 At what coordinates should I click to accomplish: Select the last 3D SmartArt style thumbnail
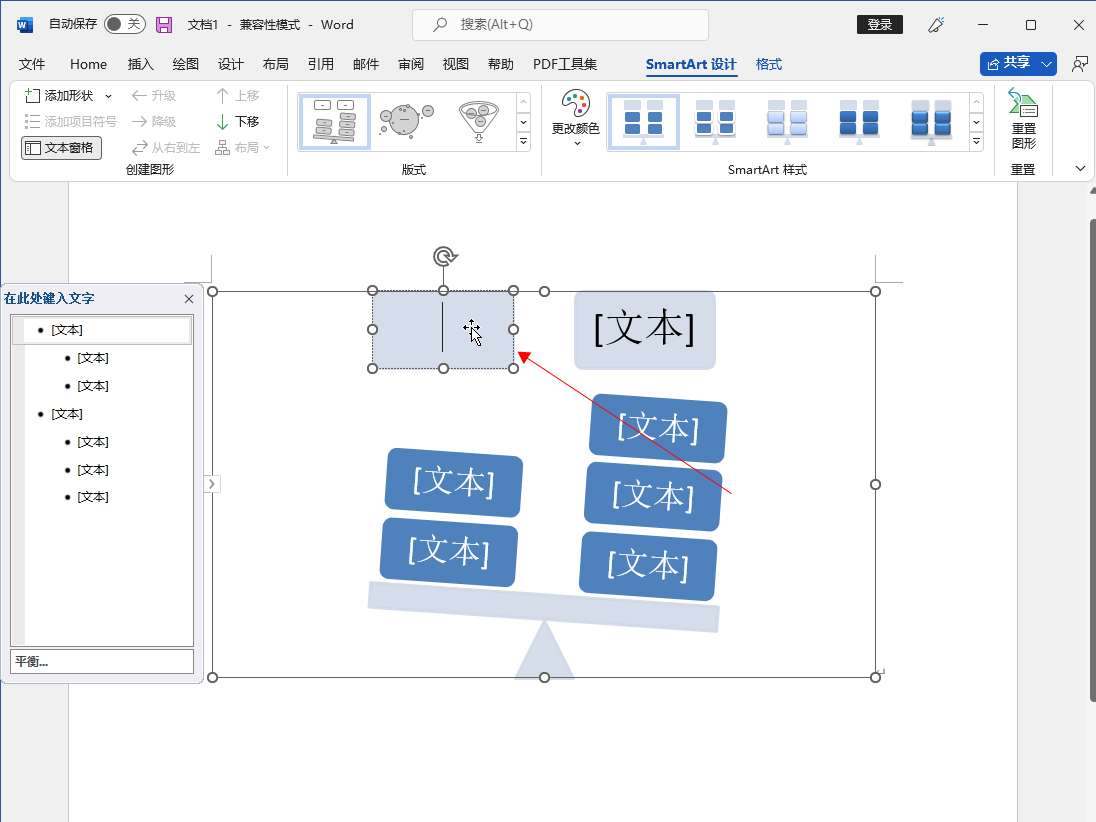click(x=931, y=121)
